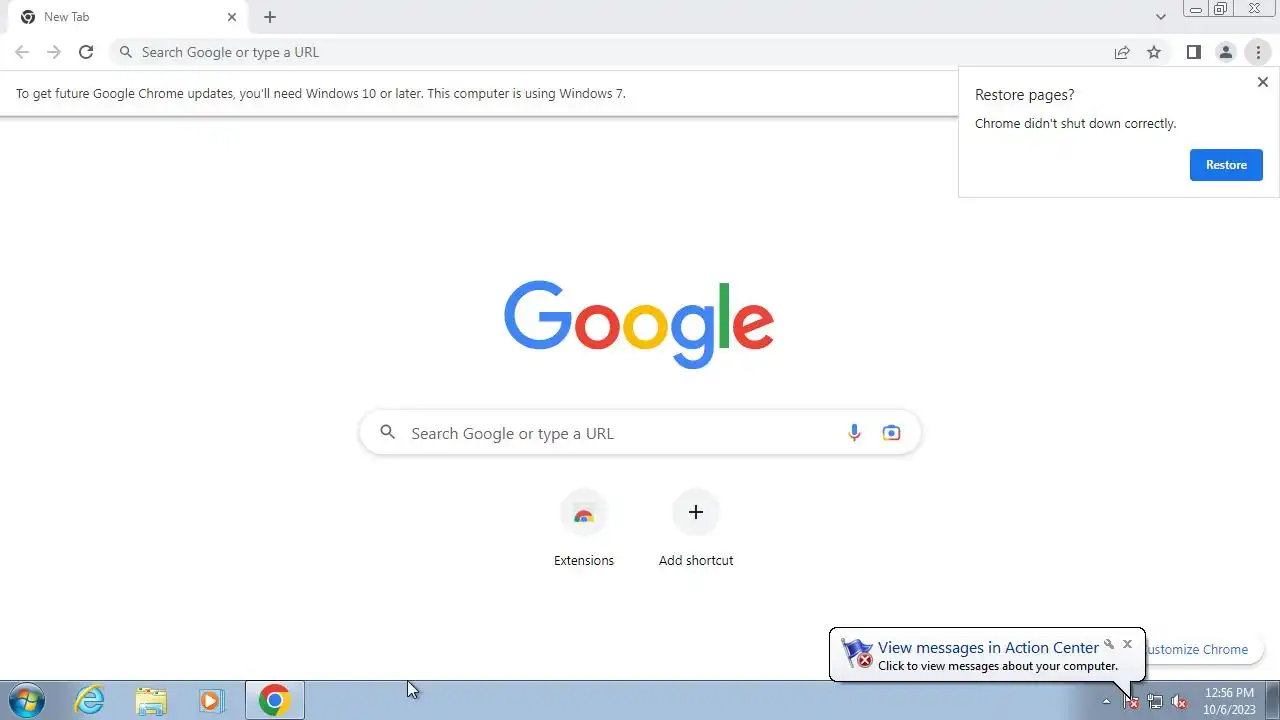Open the Windows Start button
Screen dimensions: 1280x720
(x=25, y=701)
